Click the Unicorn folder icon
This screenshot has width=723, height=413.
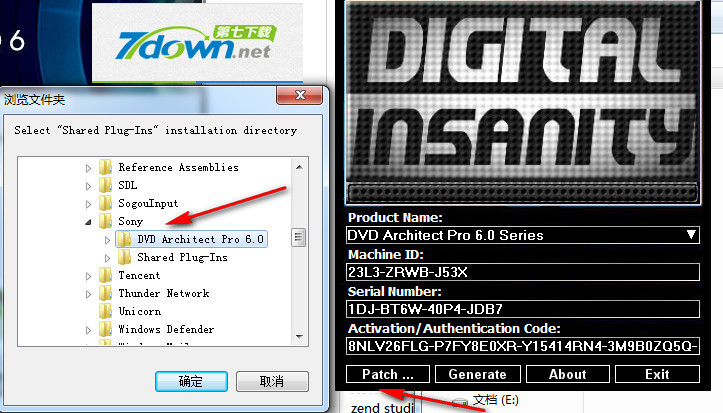tap(106, 311)
